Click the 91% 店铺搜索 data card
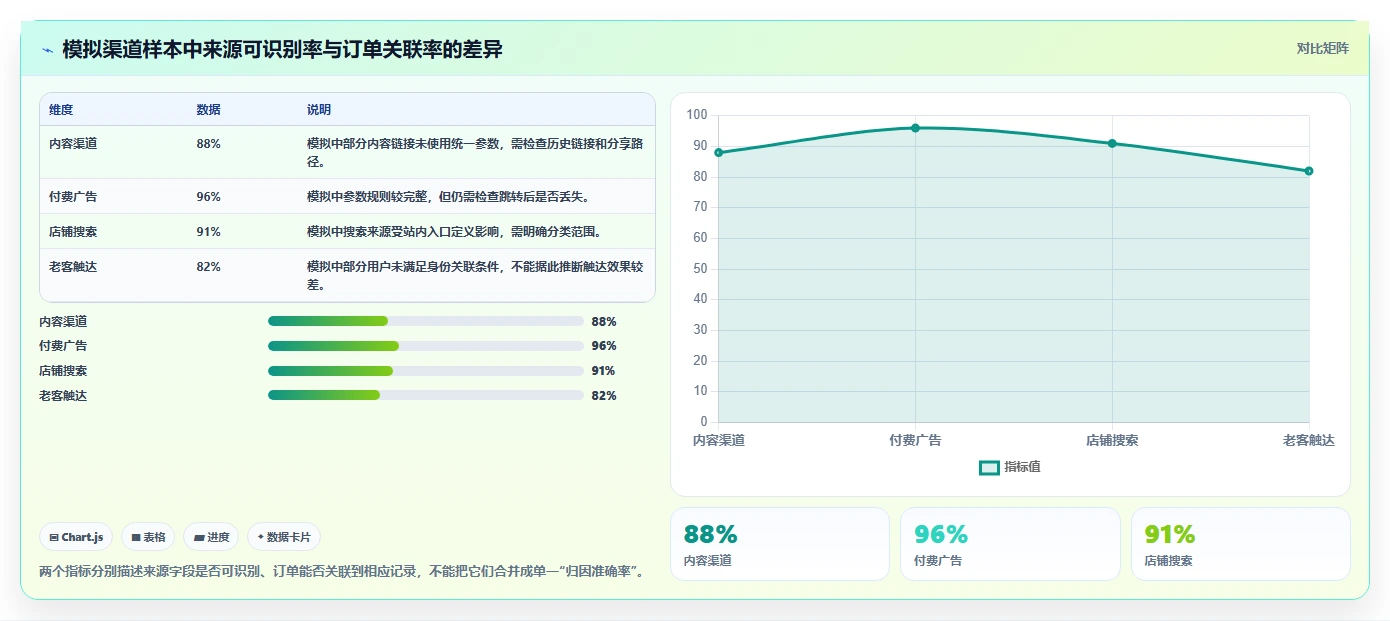The width and height of the screenshot is (1390, 621). (1240, 544)
